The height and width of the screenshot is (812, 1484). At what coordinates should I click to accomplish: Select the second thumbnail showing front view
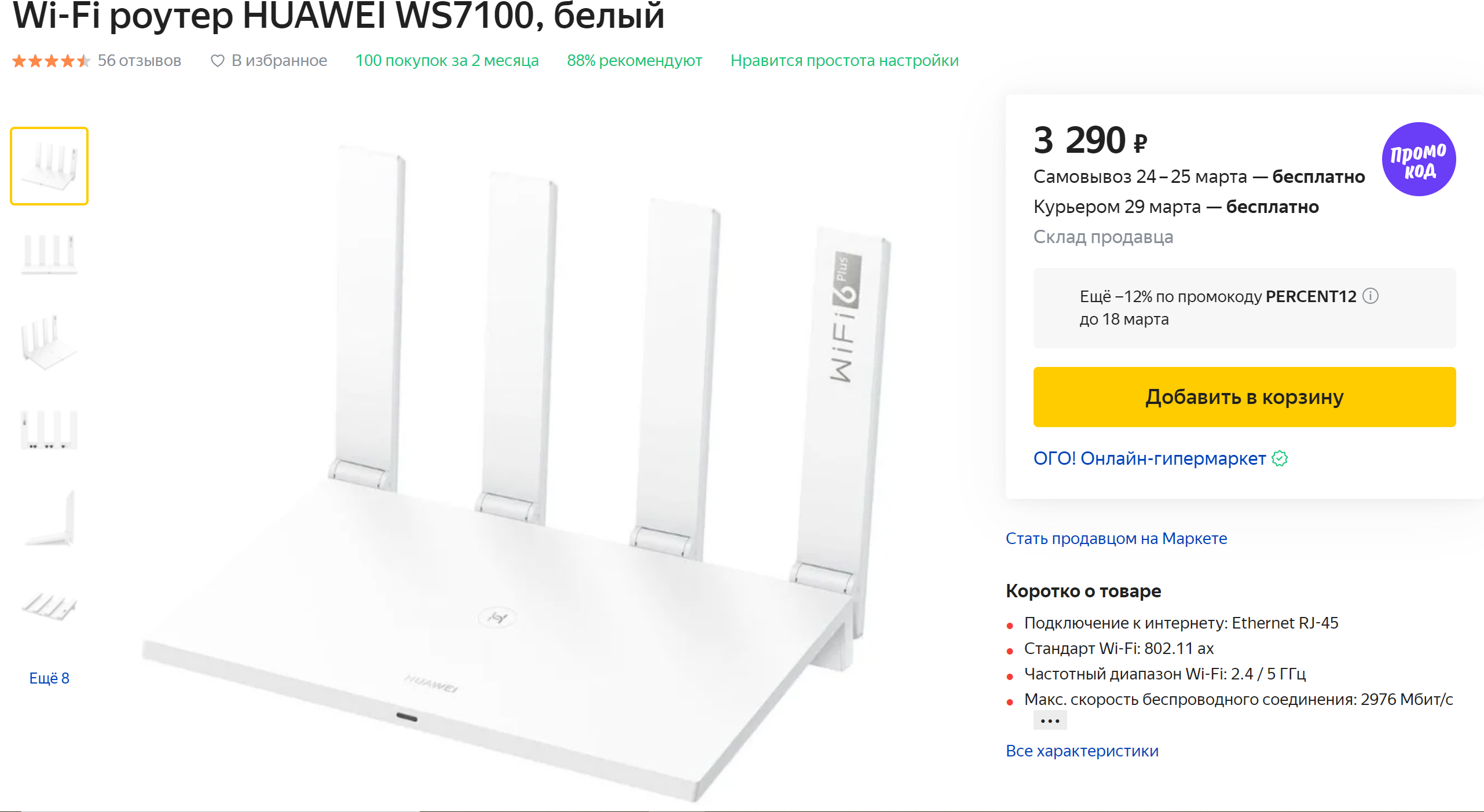click(49, 253)
